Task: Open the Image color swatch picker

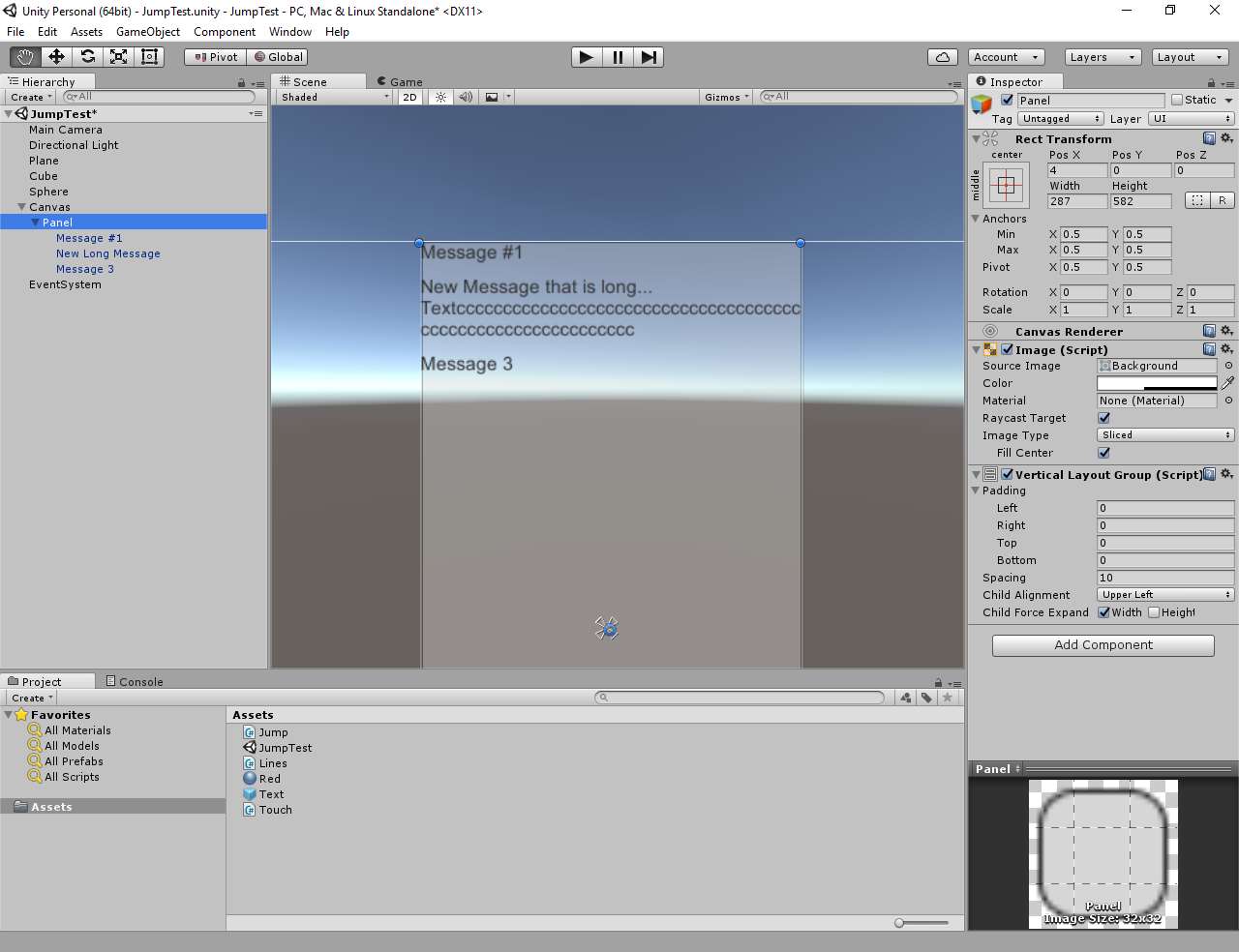Action: (1156, 383)
